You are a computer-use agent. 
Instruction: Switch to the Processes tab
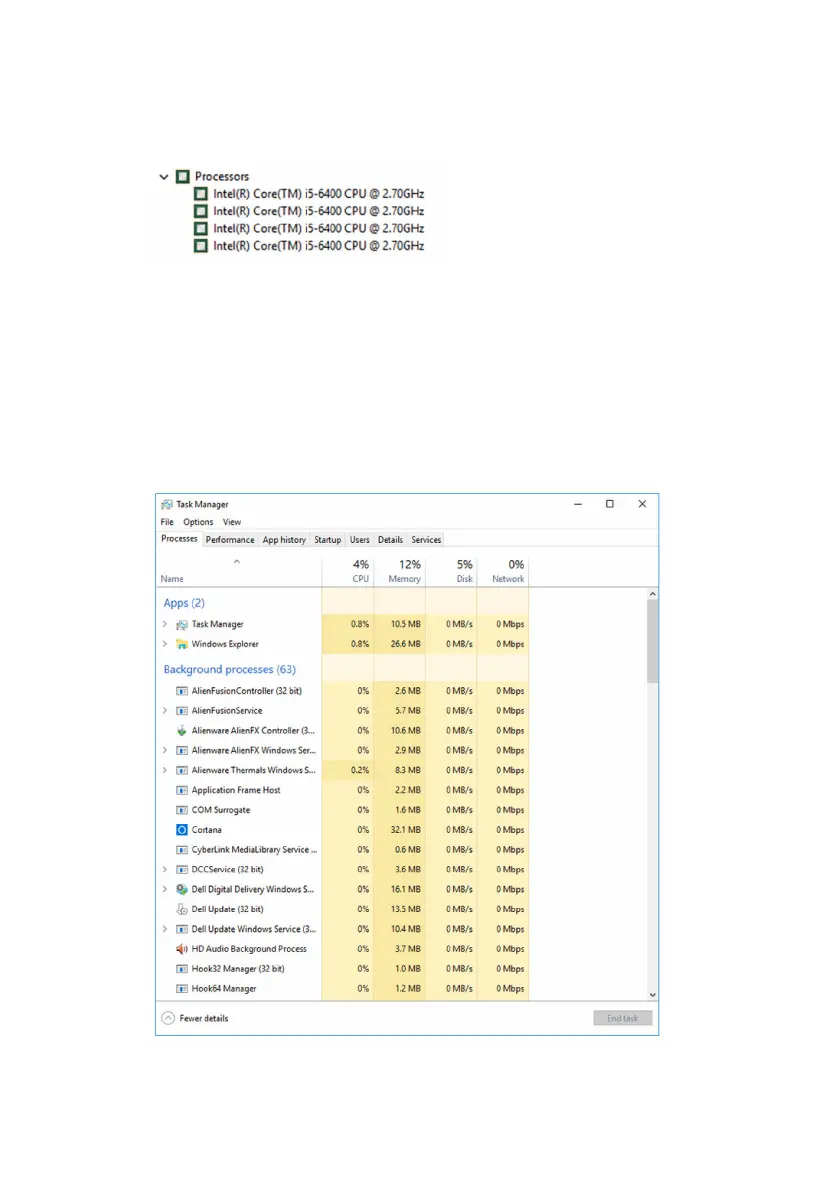tap(179, 539)
